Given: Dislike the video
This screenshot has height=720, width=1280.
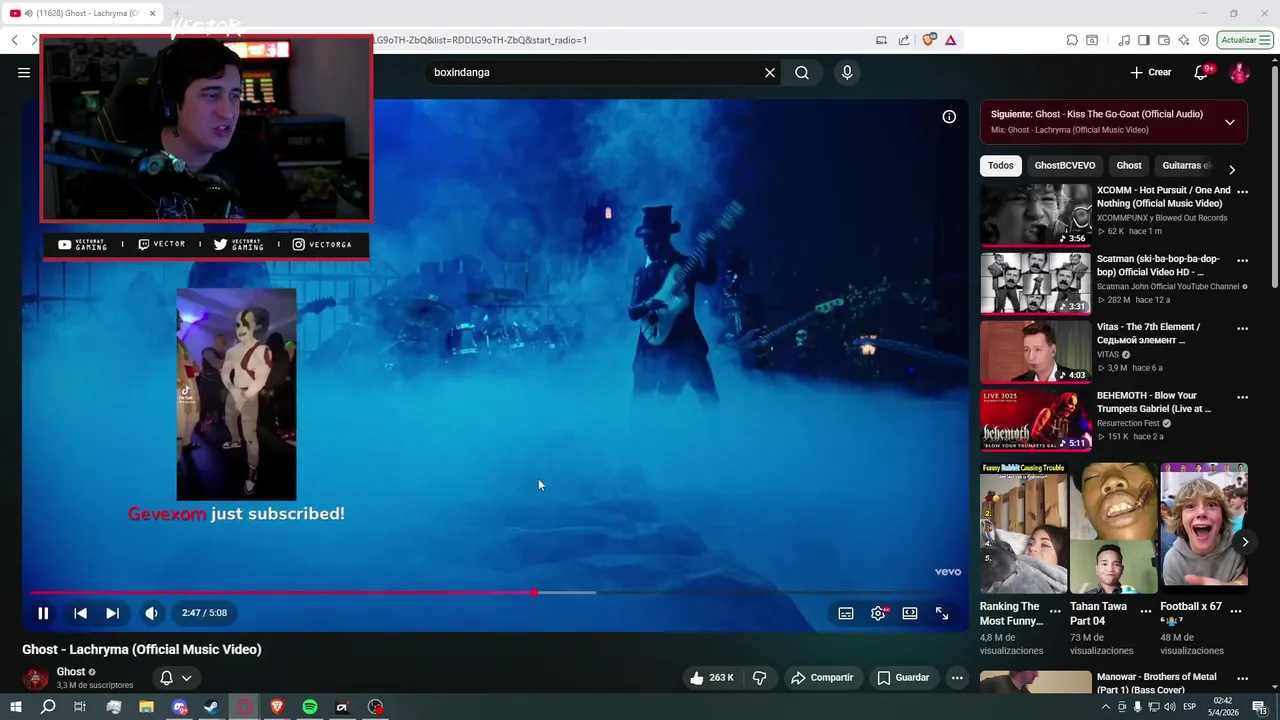Looking at the screenshot, I should click(x=760, y=678).
